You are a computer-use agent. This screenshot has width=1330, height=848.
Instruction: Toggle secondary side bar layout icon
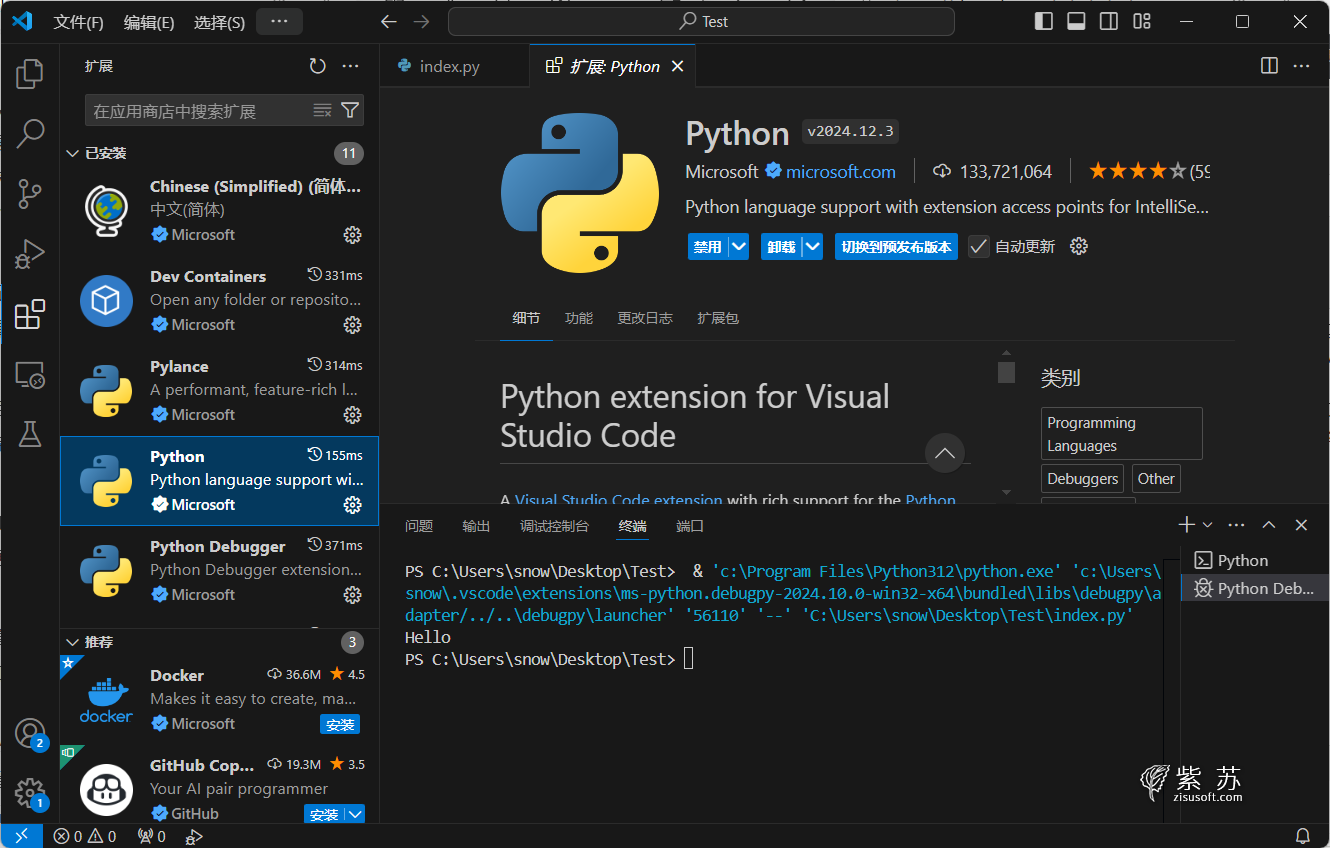pos(1109,21)
